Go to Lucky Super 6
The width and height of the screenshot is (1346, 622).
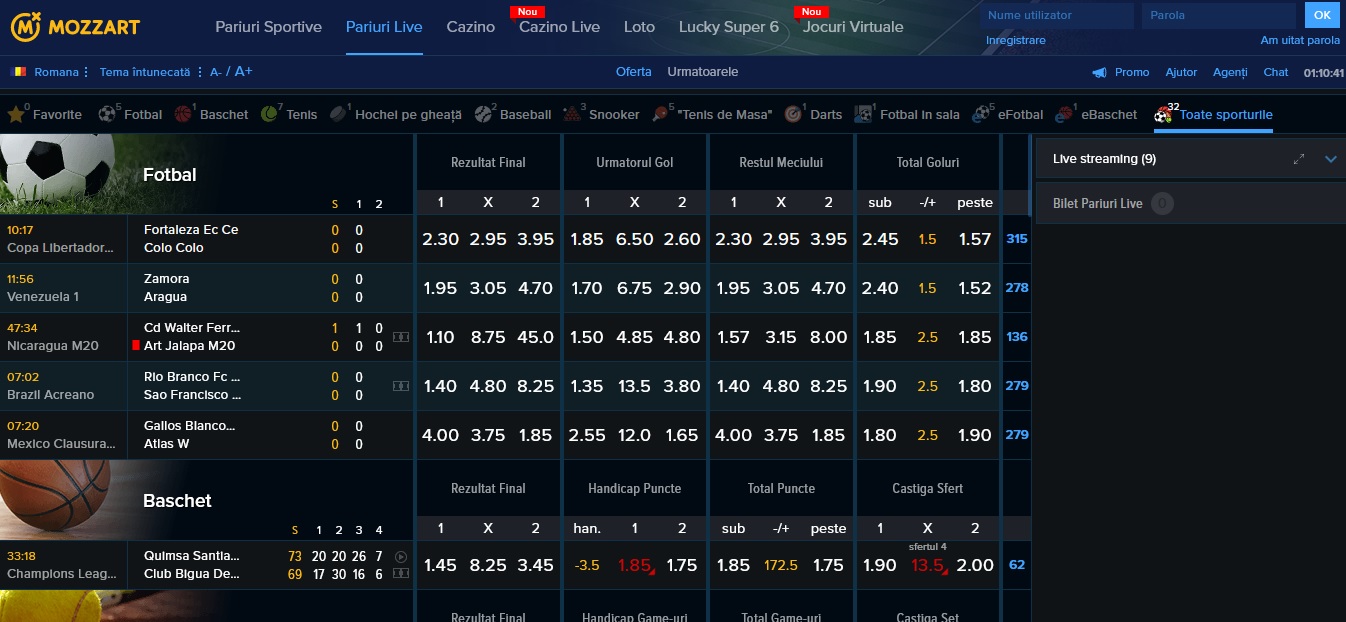point(728,27)
